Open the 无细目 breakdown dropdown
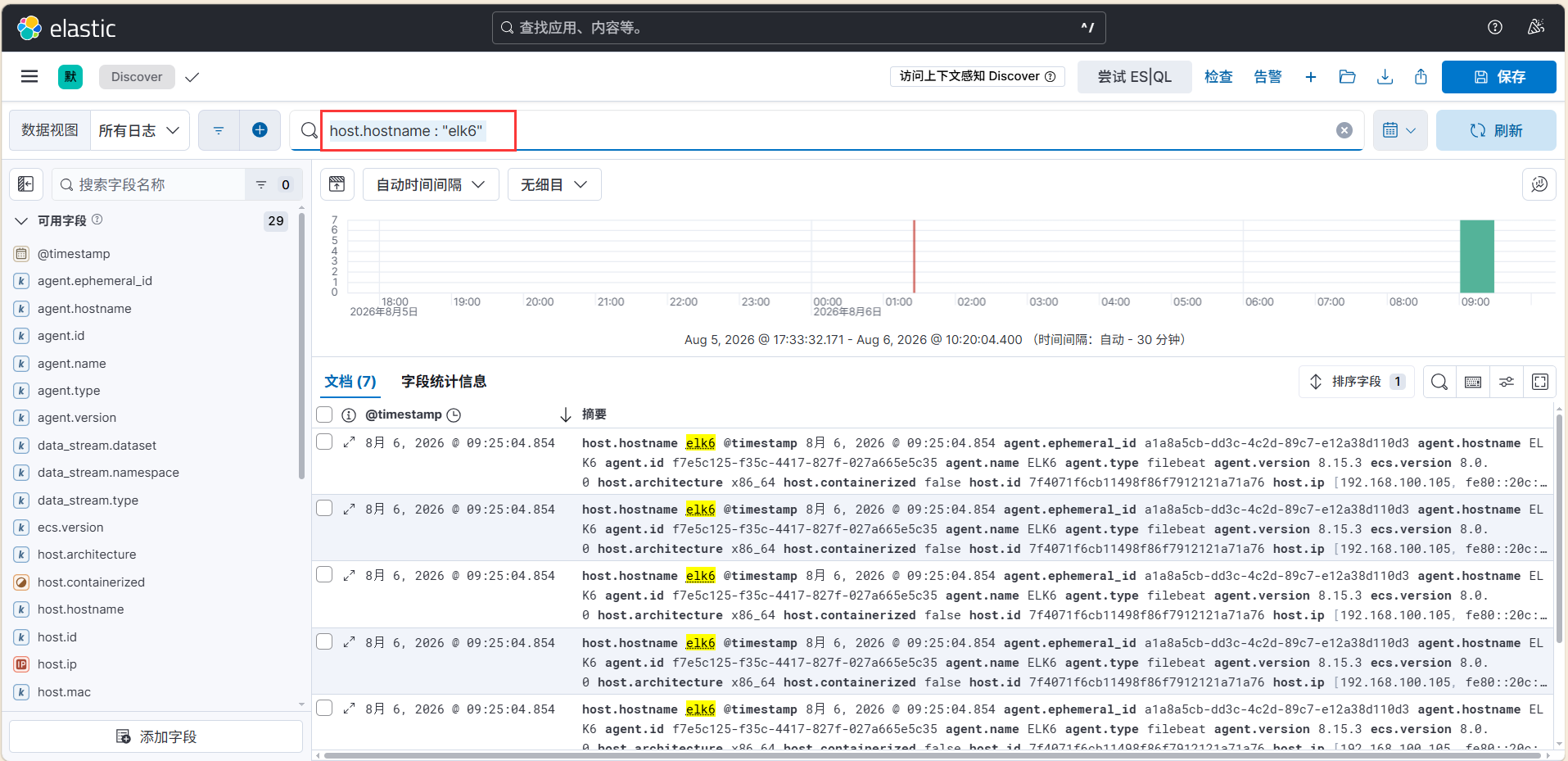Viewport: 1568px width, 761px height. click(x=554, y=184)
